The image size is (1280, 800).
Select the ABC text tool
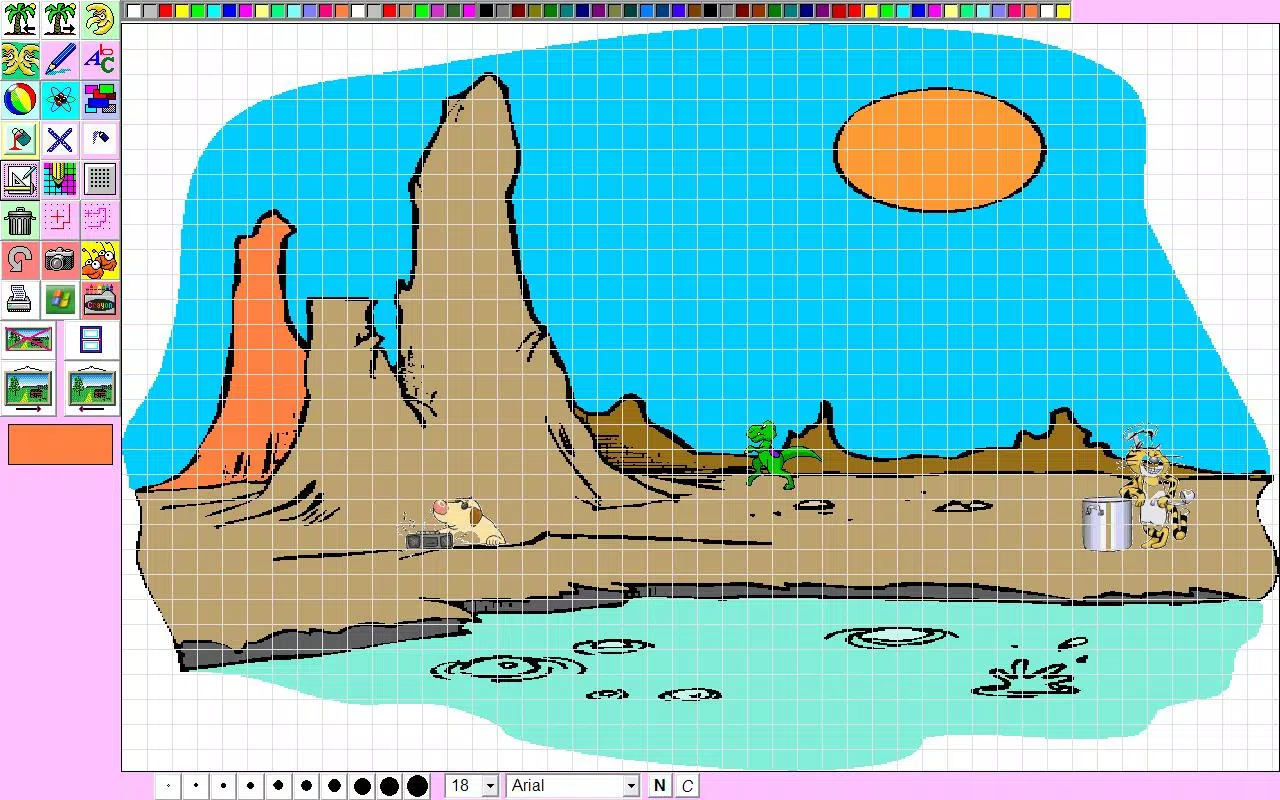tap(99, 59)
